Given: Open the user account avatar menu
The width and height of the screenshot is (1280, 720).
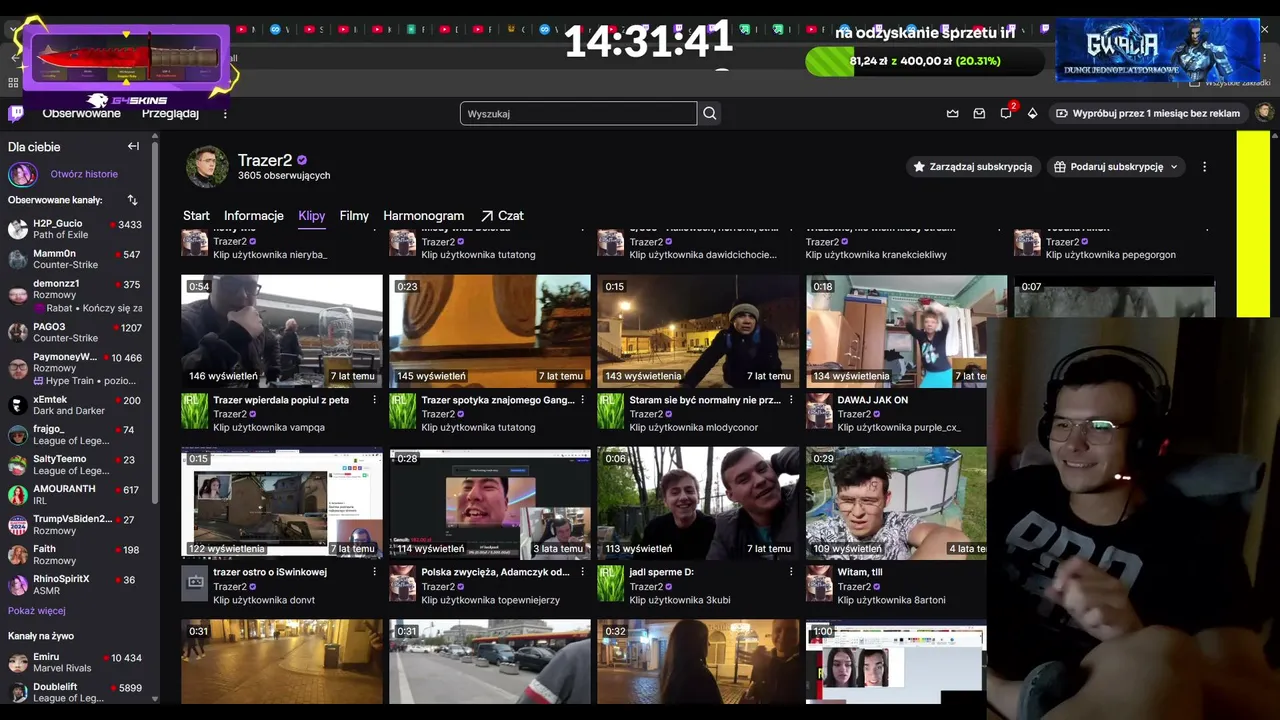Looking at the screenshot, I should click(1264, 113).
